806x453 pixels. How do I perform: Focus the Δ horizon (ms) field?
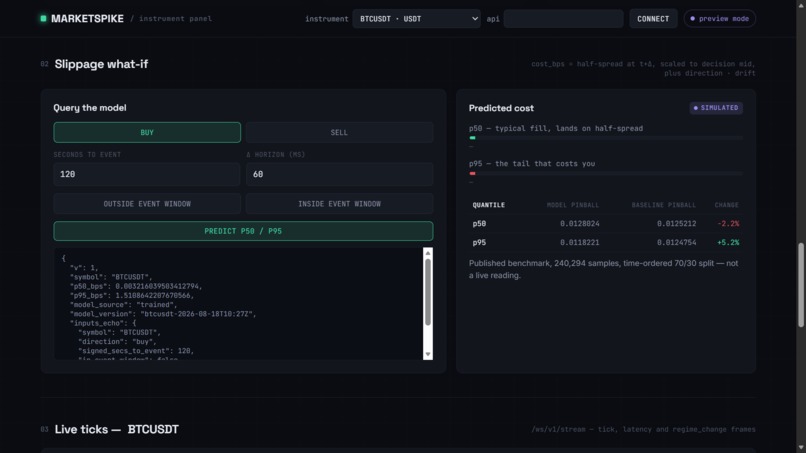(339, 174)
